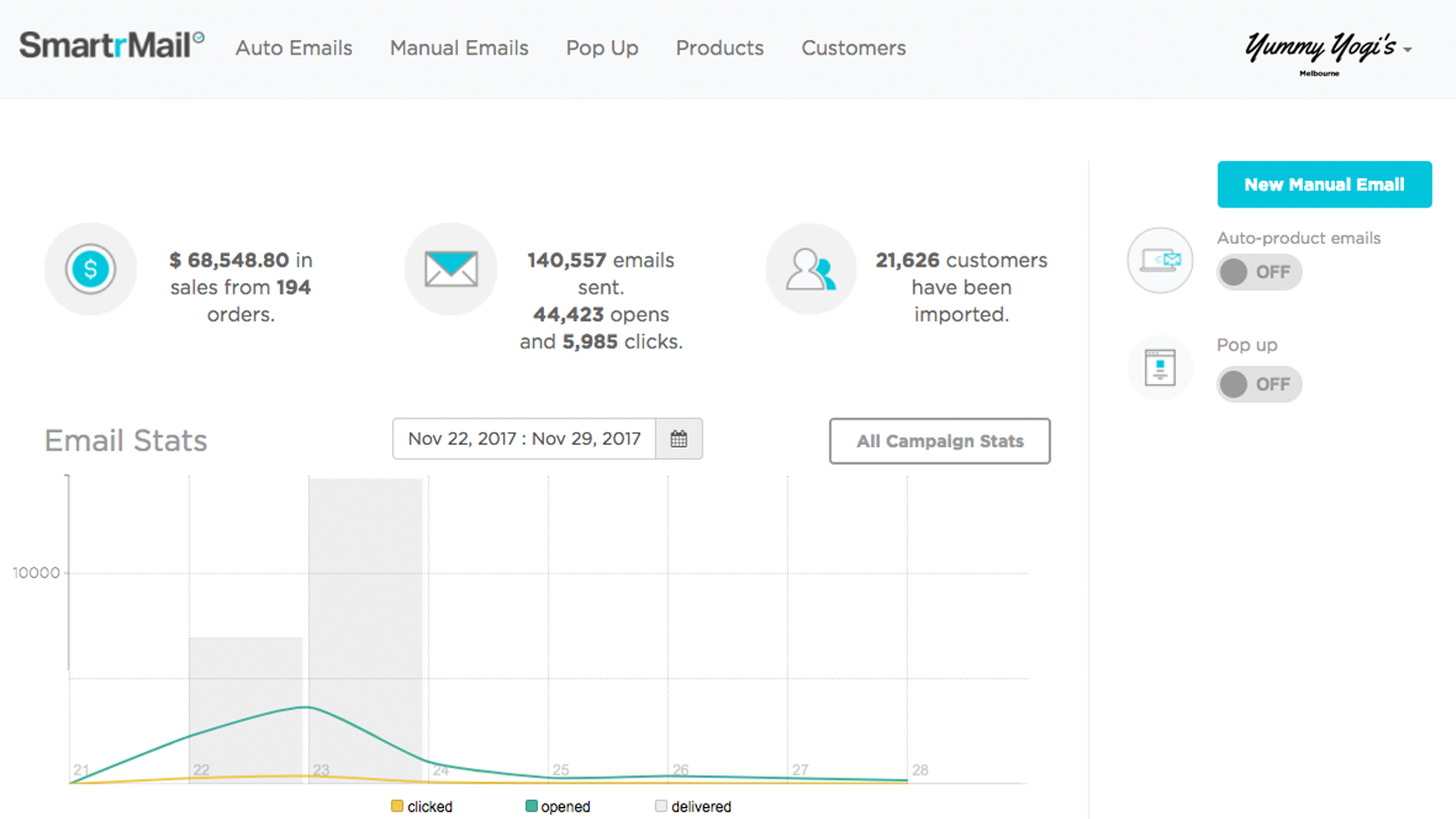Go to the Pop Up page
1456x819 pixels.
tap(602, 48)
